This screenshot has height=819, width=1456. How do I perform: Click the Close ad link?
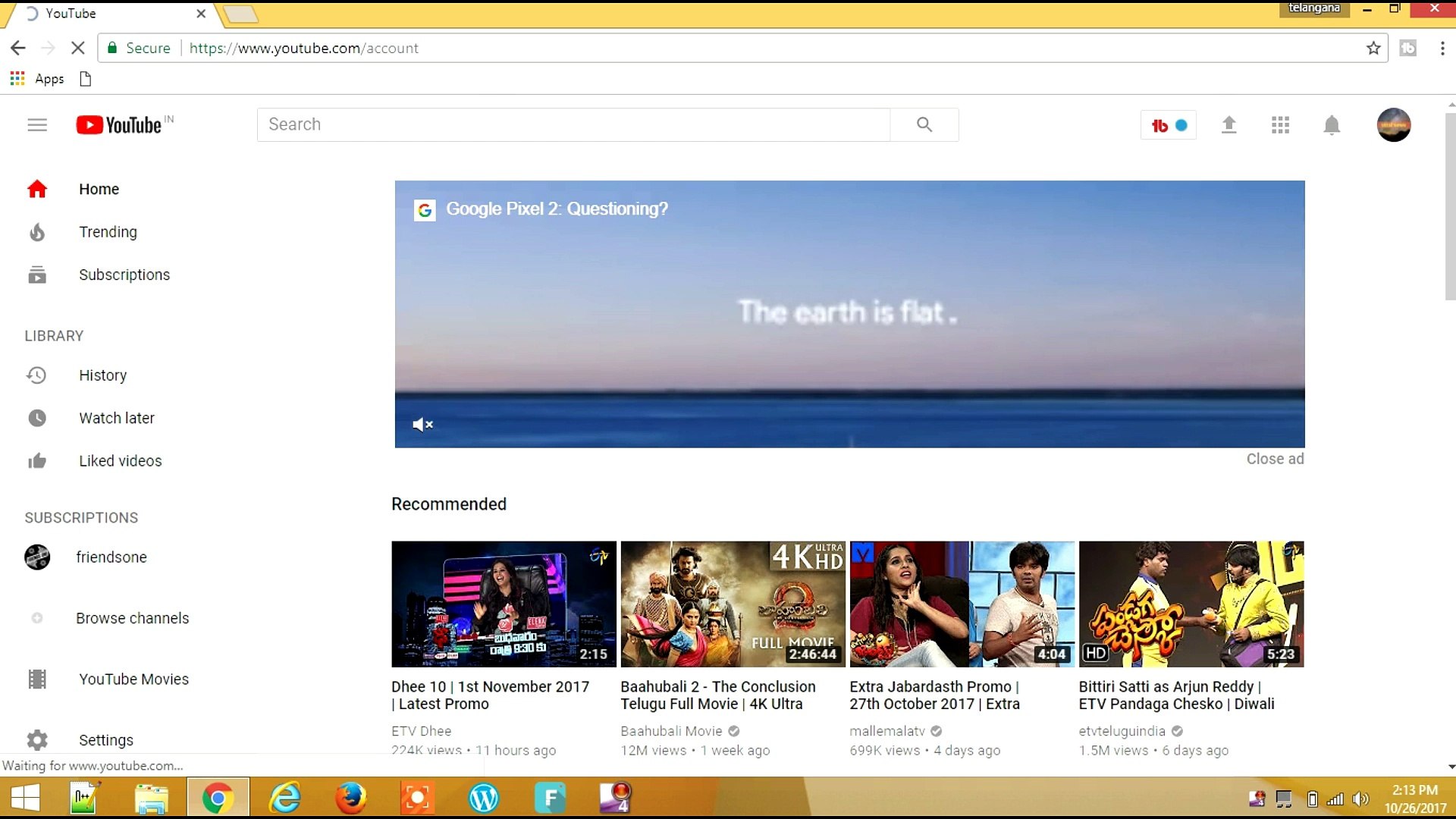[x=1274, y=458]
